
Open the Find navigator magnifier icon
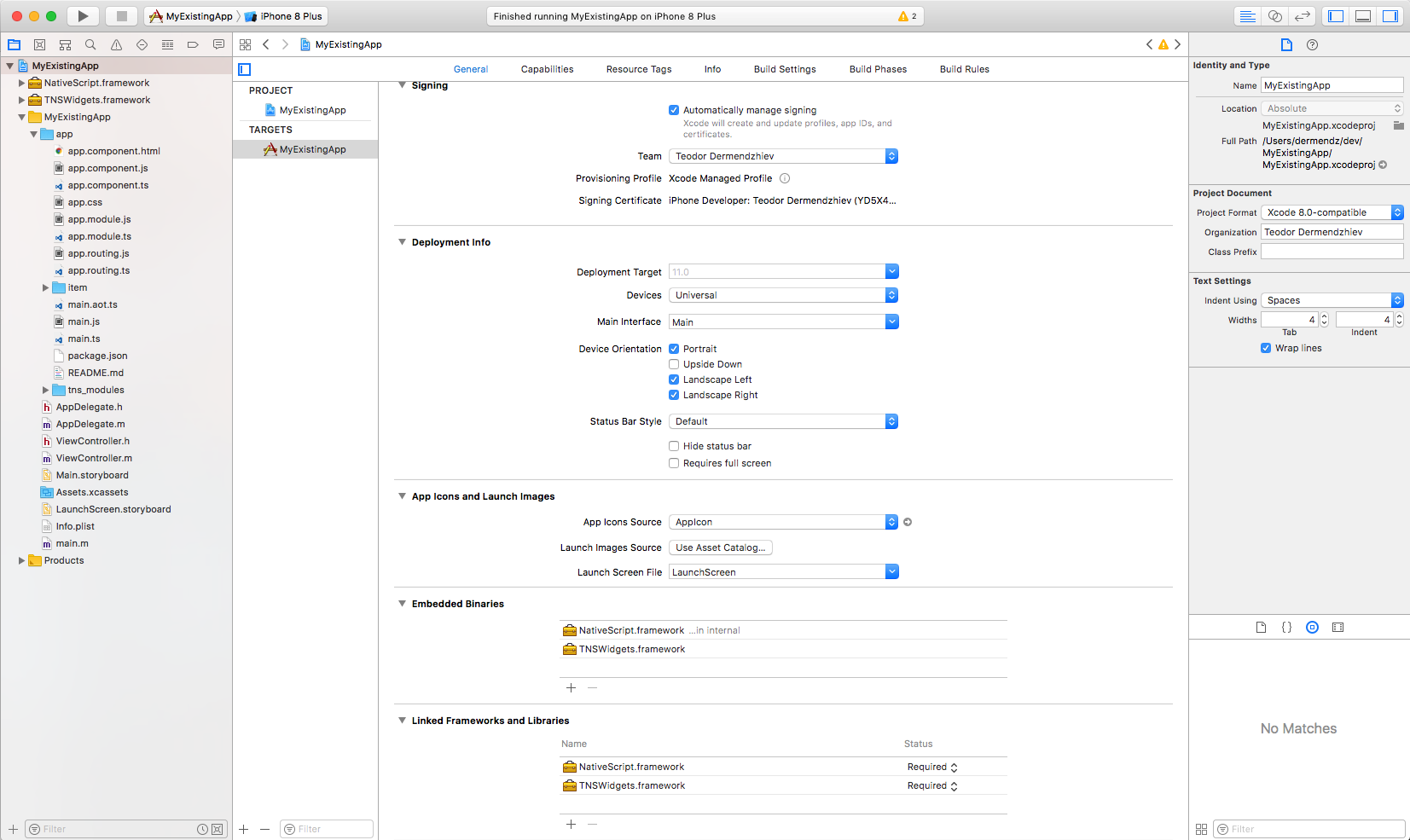90,44
